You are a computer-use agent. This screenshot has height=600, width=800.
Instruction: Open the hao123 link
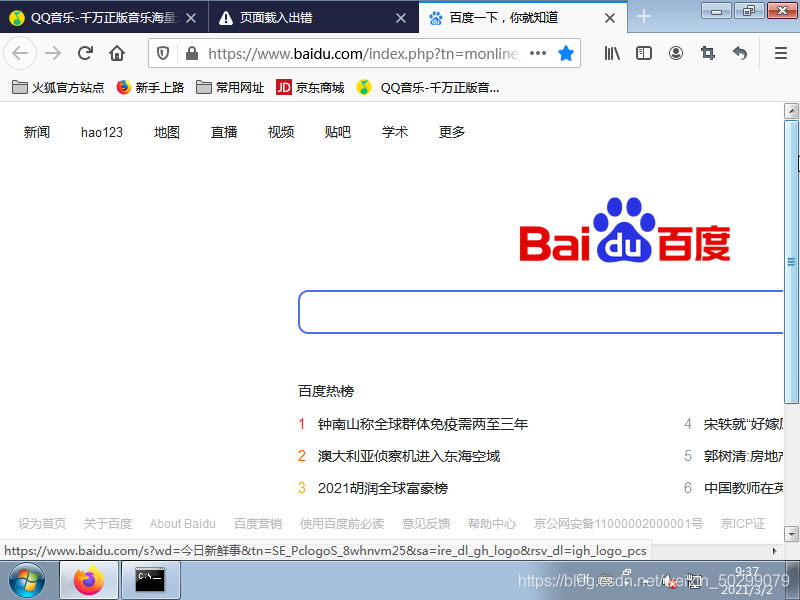click(102, 132)
